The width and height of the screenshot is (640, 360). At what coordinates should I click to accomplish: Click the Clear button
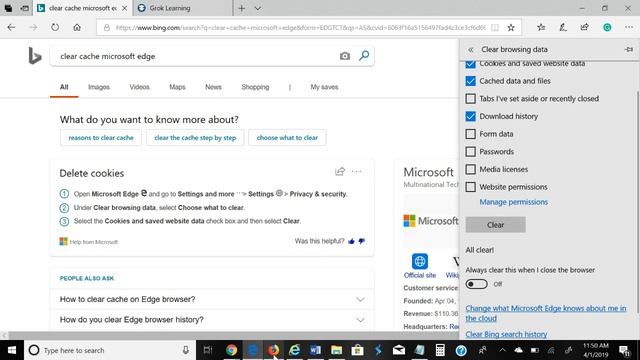coord(496,224)
